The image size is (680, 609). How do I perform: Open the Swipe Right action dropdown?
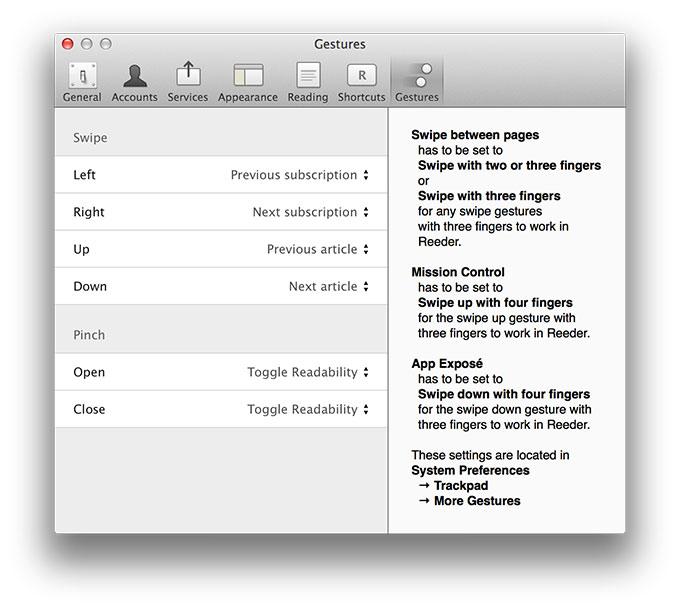pos(311,212)
